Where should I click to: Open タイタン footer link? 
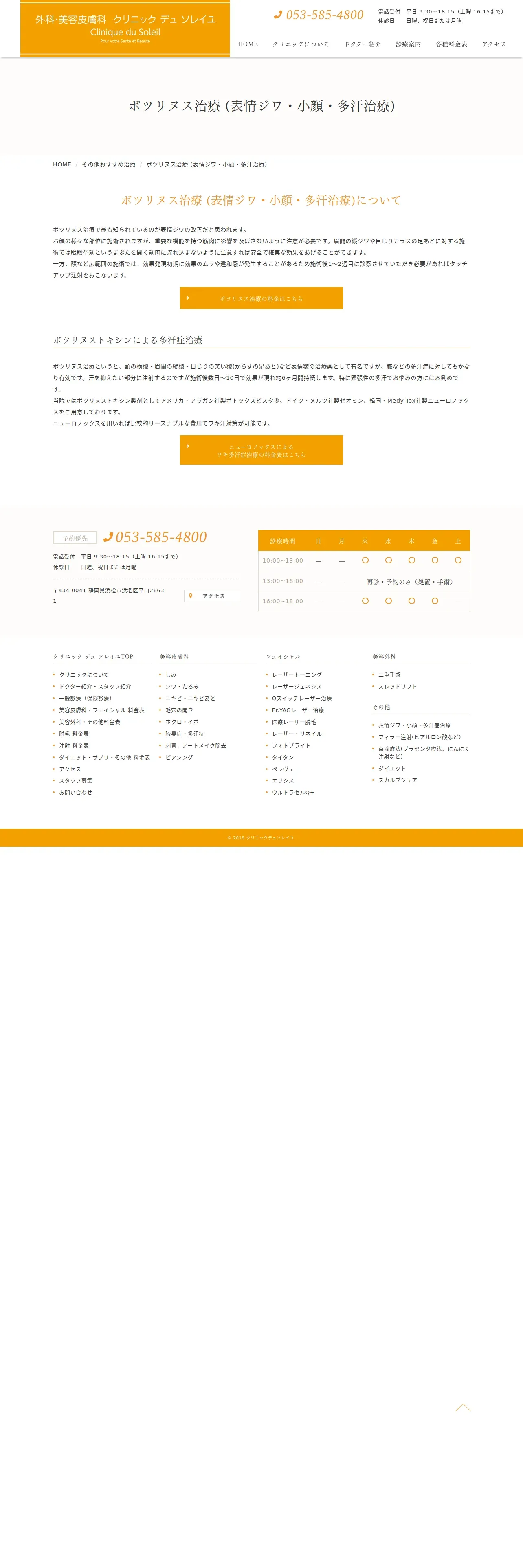click(283, 757)
